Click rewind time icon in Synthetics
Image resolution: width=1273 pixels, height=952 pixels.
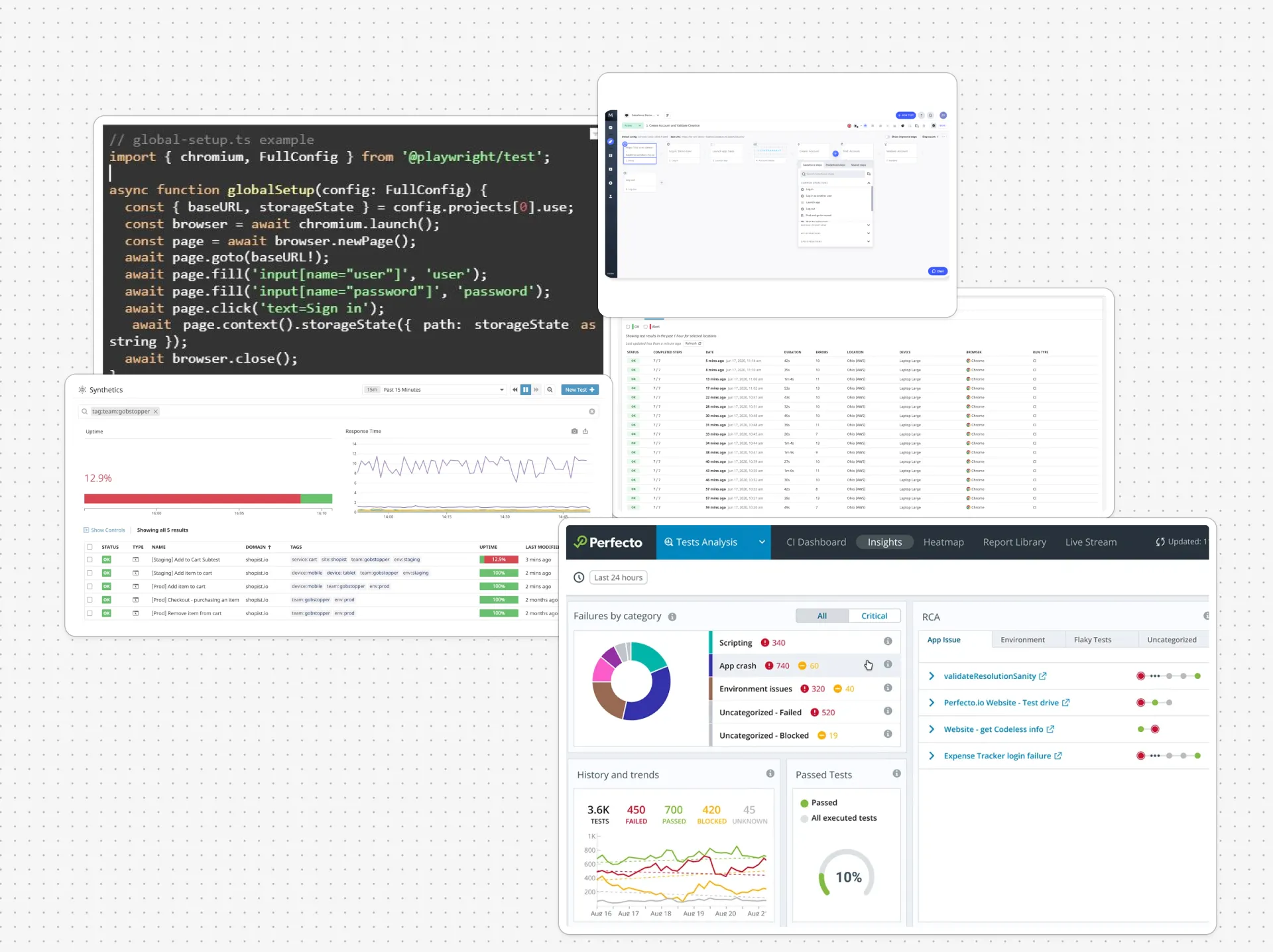click(515, 390)
